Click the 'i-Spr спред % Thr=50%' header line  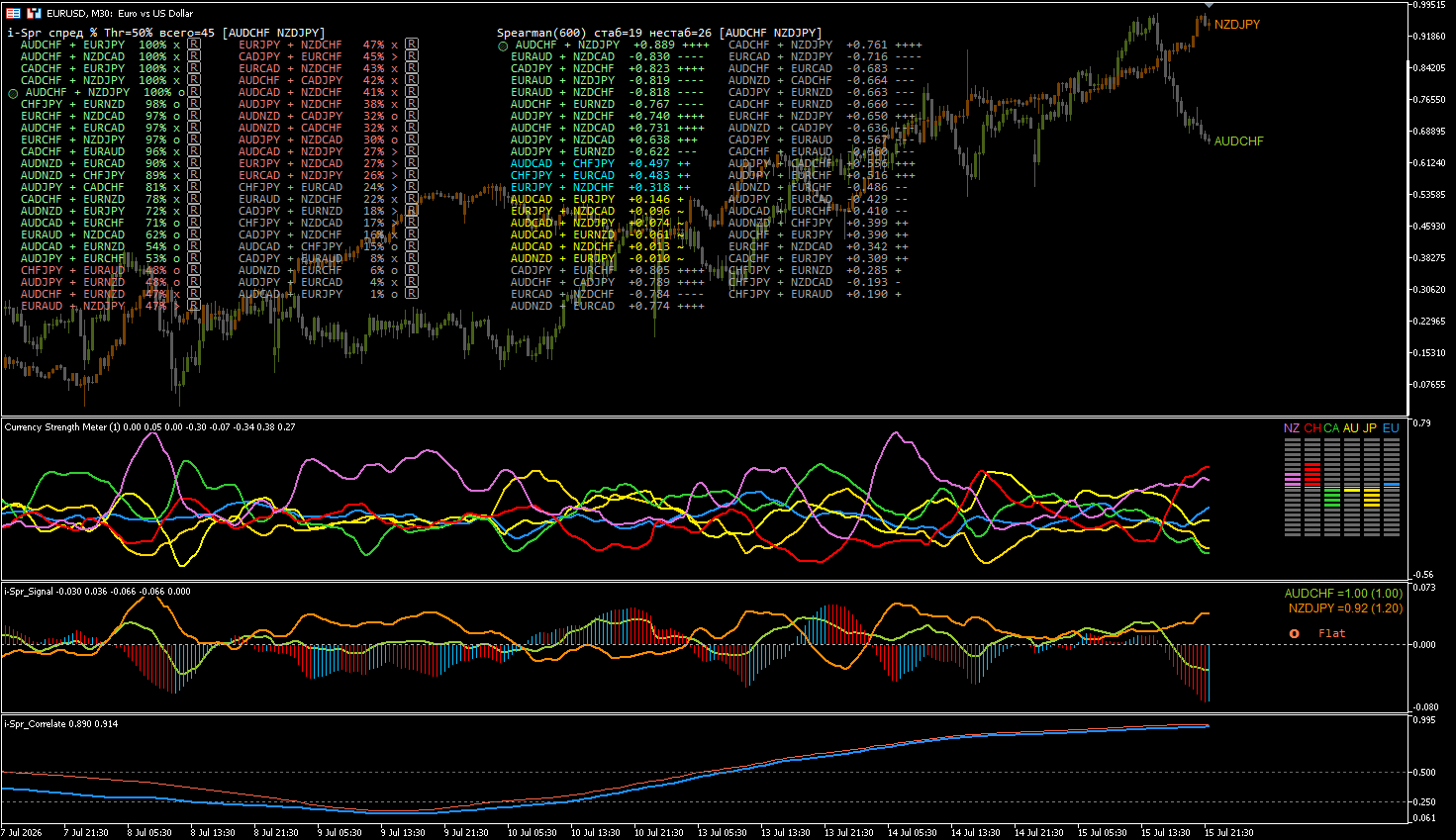[x=166, y=33]
